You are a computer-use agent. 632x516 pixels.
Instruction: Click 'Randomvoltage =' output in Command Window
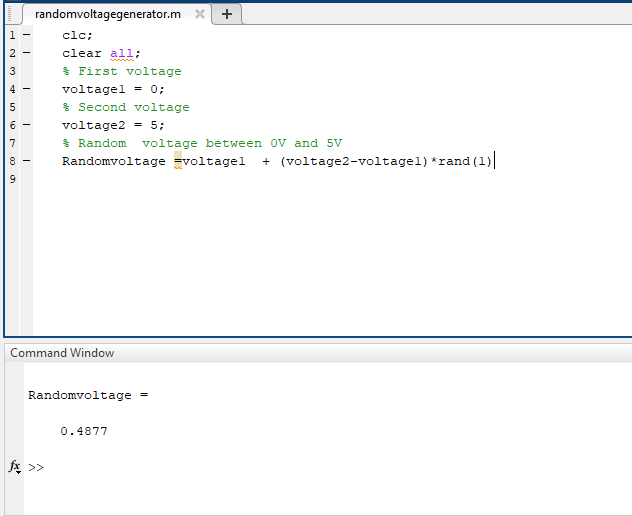88,395
